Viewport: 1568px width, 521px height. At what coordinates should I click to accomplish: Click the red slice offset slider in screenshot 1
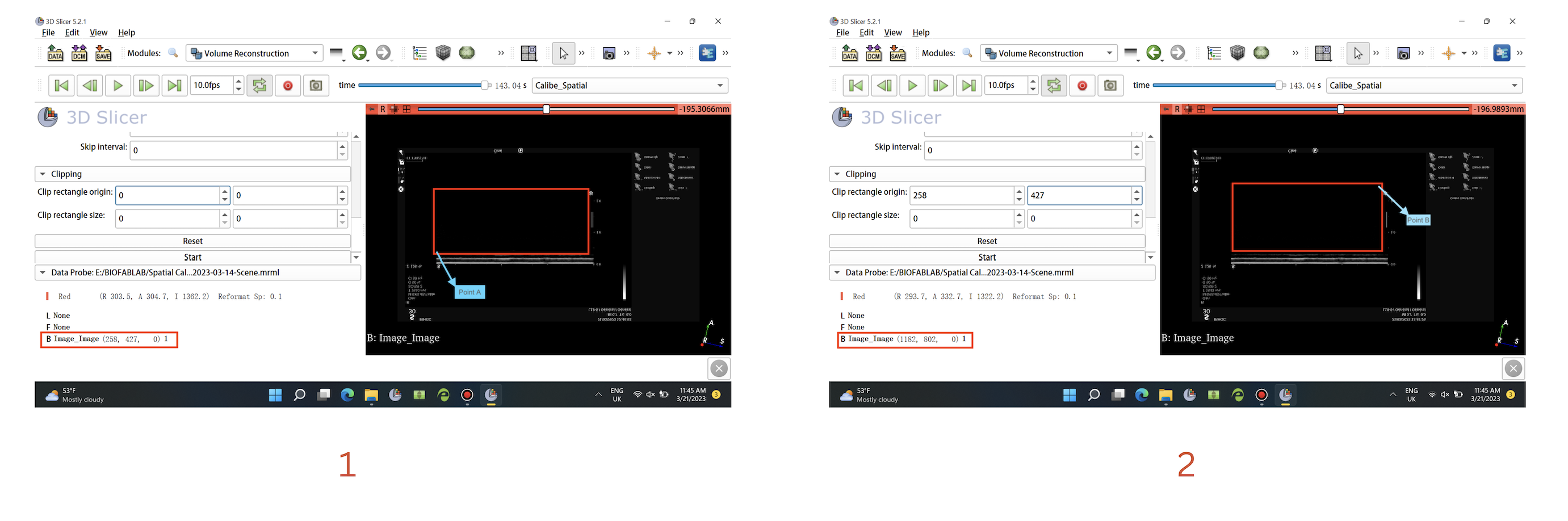tap(546, 110)
